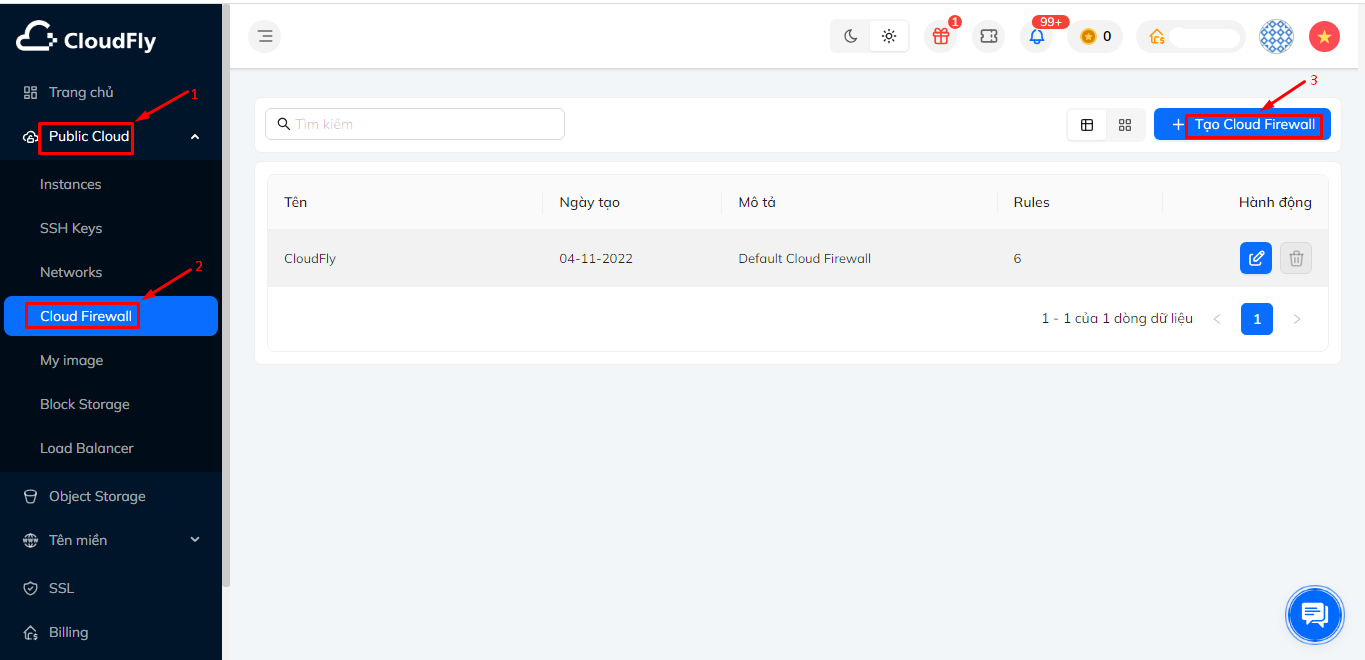Collapse the sidebar with the hamburger icon
Viewport: 1365px width, 660px height.
point(265,37)
